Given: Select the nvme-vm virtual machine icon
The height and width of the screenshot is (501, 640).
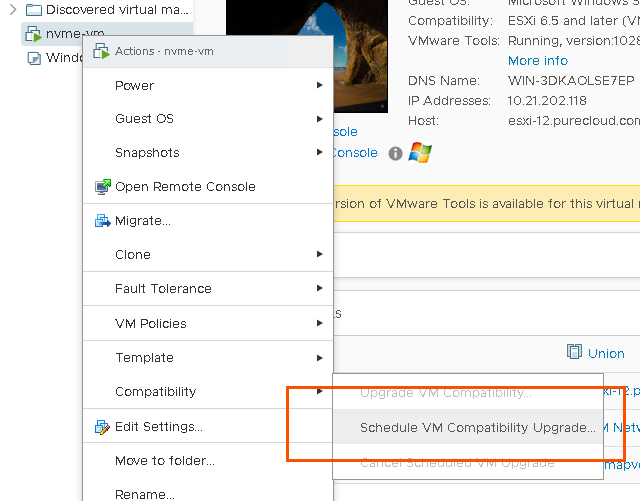Looking at the screenshot, I should 33,33.
